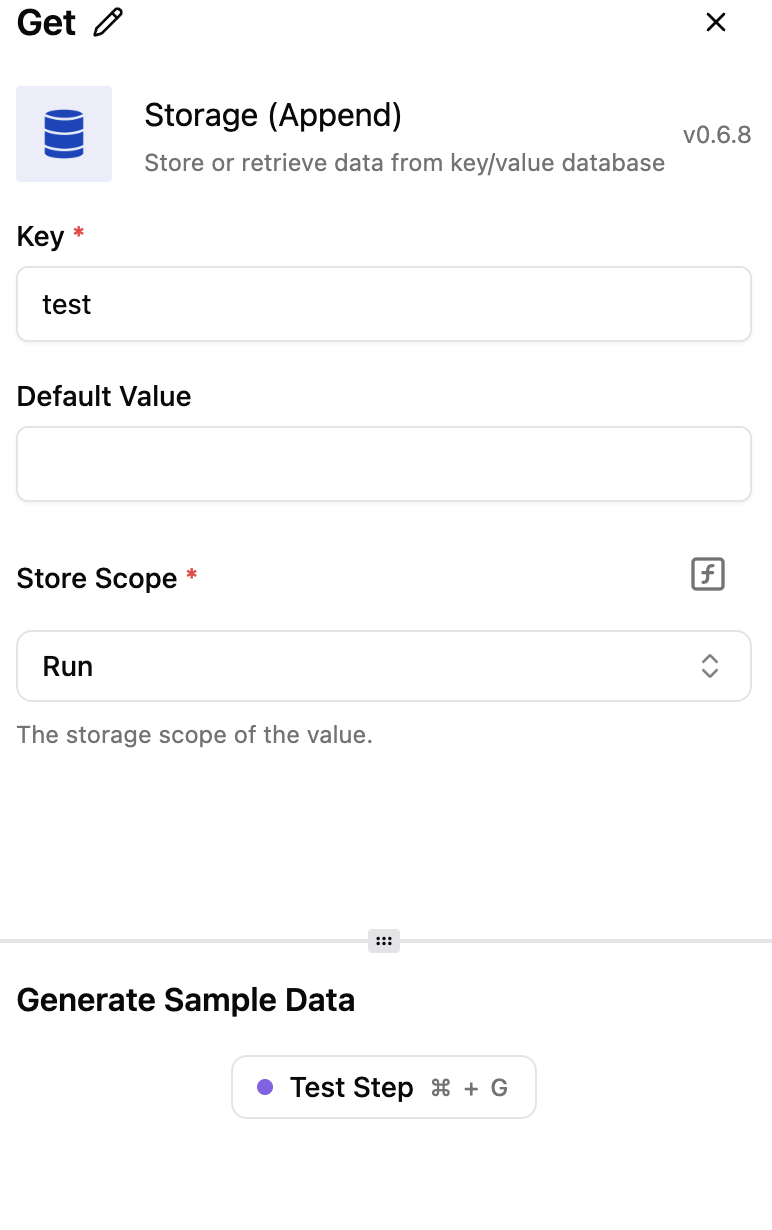
Task: Click the Default Value label
Action: click(x=104, y=397)
